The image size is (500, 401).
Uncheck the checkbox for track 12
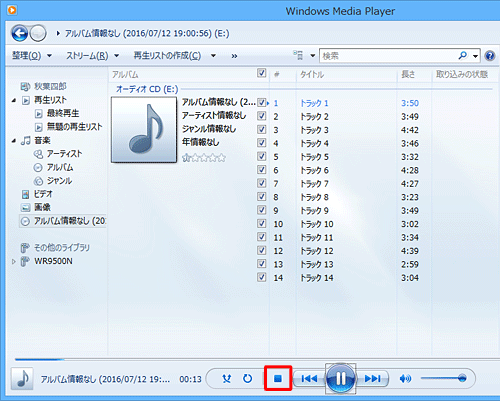pyautogui.click(x=262, y=250)
